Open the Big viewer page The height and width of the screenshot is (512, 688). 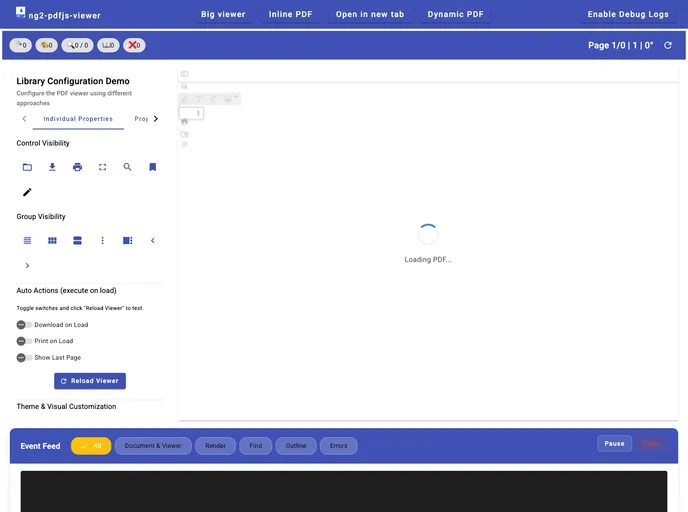[x=223, y=14]
